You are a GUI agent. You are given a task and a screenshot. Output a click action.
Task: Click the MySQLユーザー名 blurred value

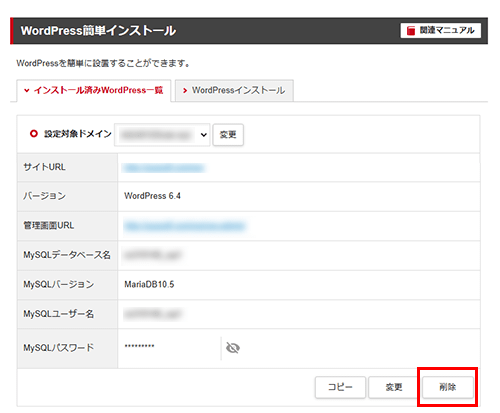point(153,314)
